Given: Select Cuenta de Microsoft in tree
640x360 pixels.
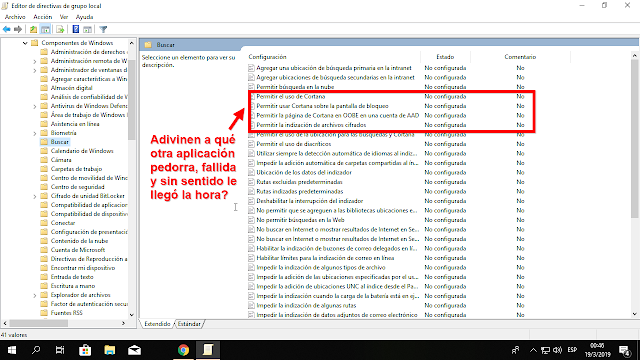Looking at the screenshot, I should 78,250.
